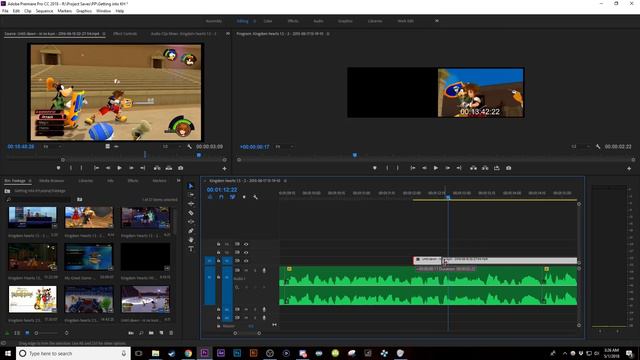Switch to Effect Controls tab
640x360 pixels.
[x=125, y=33]
